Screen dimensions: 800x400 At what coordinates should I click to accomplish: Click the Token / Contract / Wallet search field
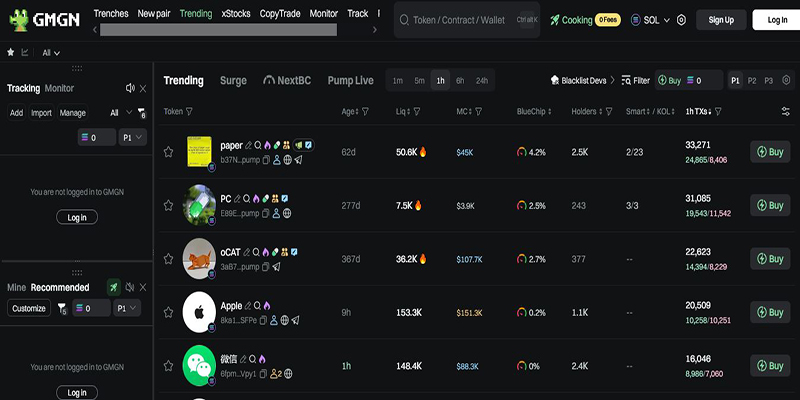466,20
